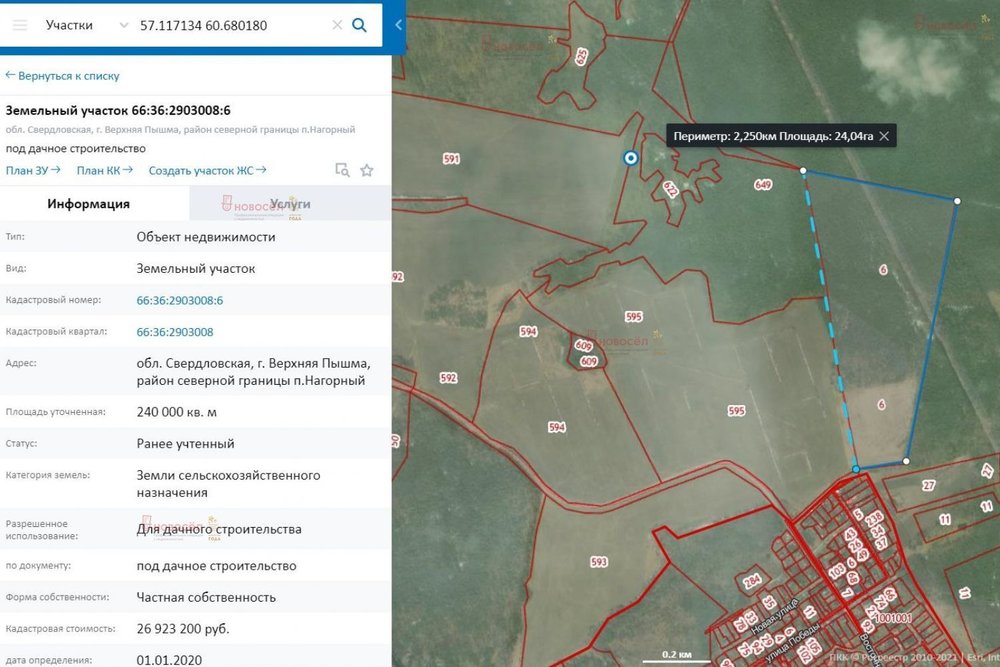The height and width of the screenshot is (667, 1000).
Task: Clear the search field text
Action: tap(337, 25)
